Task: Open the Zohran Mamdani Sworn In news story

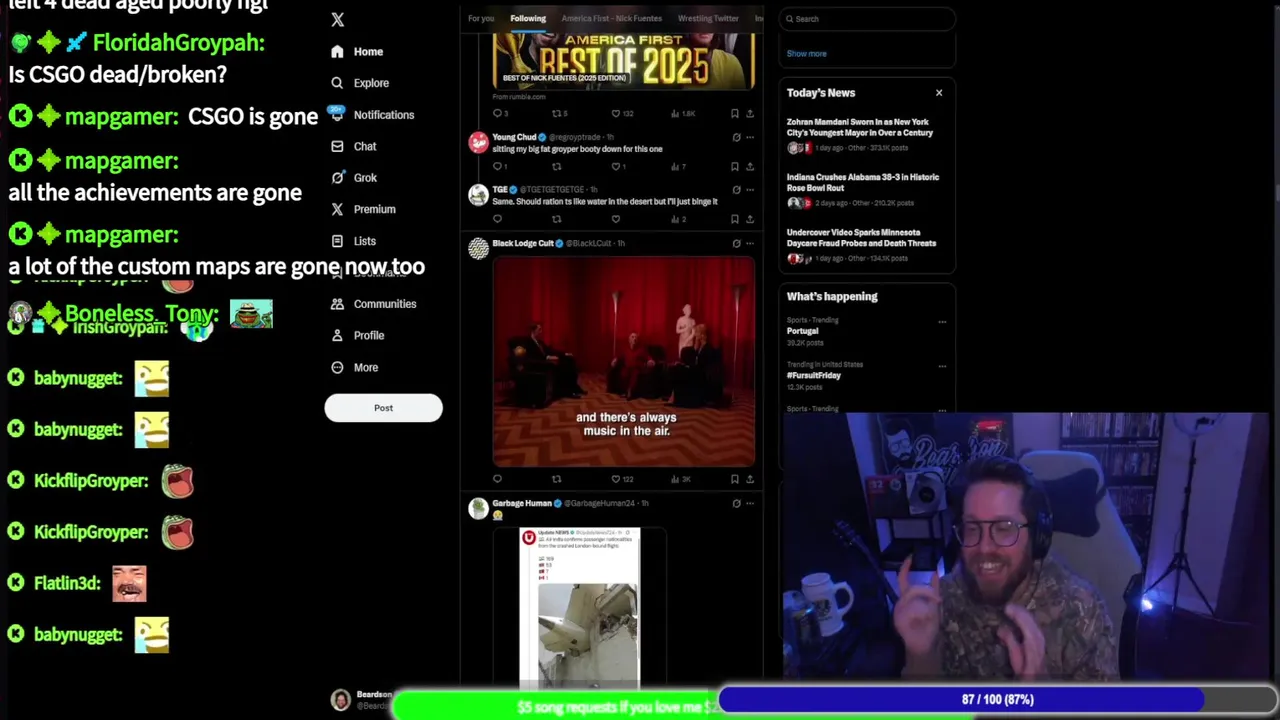Action: click(866, 135)
